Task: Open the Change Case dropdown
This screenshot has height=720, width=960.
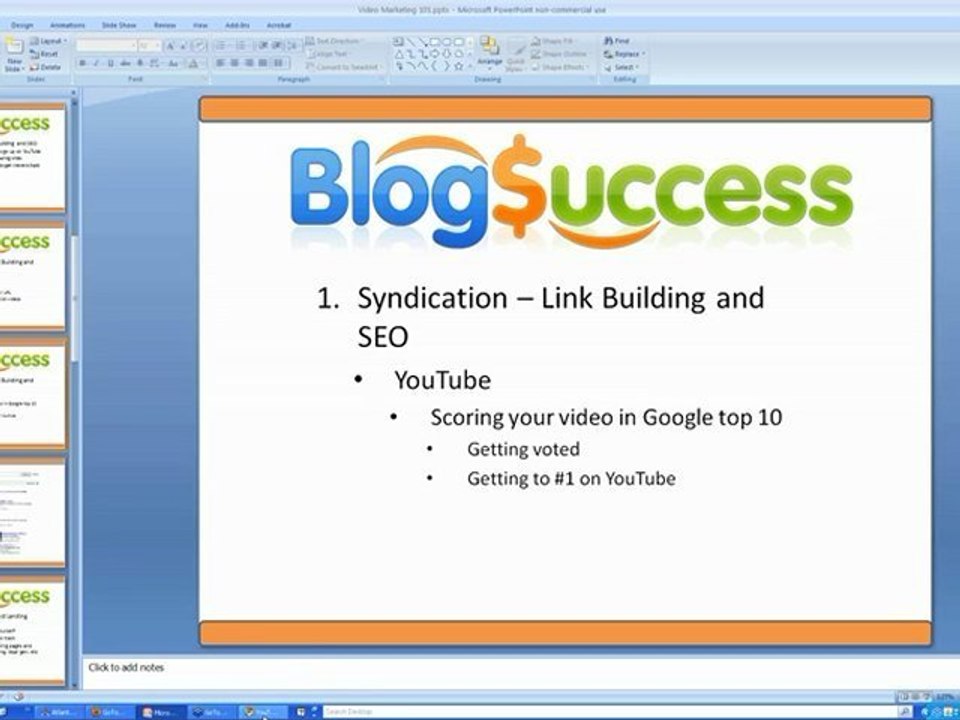Action: 173,63
